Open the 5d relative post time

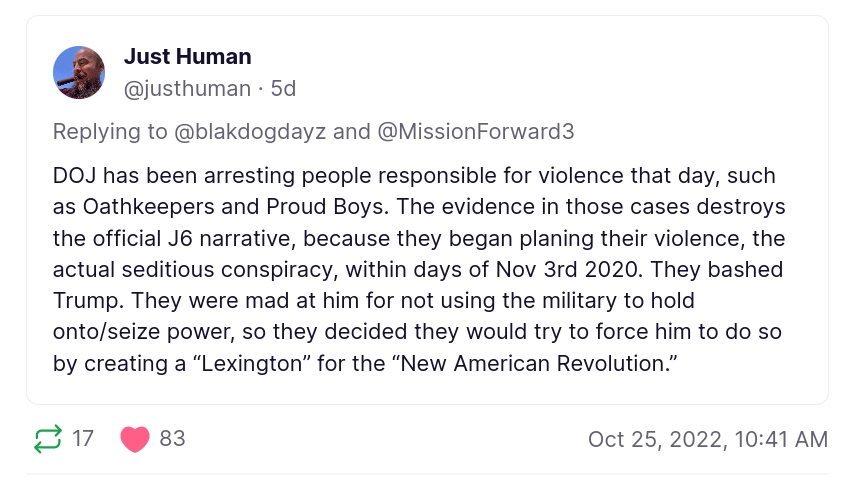point(284,88)
